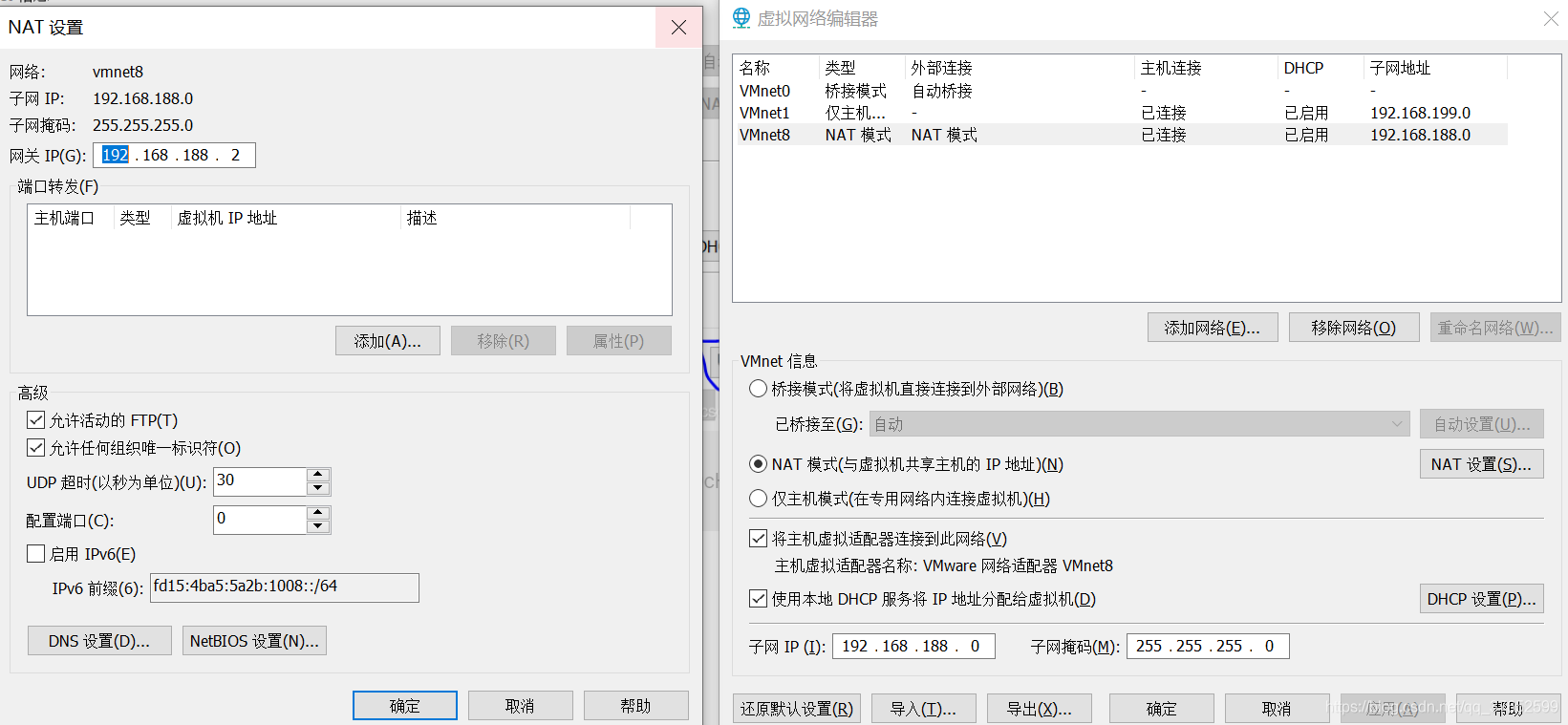This screenshot has height=725, width=1568.
Task: Click subnet address 192.168.199.0 cell
Action: pyautogui.click(x=1420, y=113)
